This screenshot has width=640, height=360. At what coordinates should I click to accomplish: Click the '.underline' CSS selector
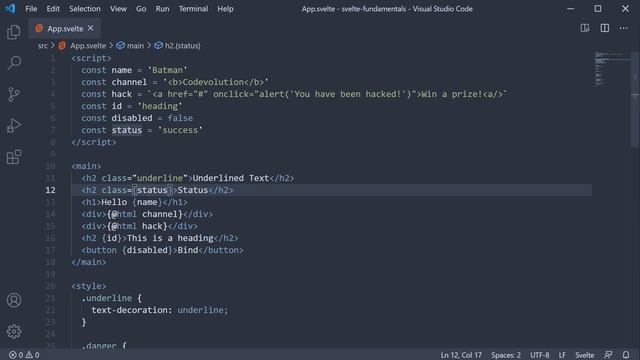click(106, 298)
